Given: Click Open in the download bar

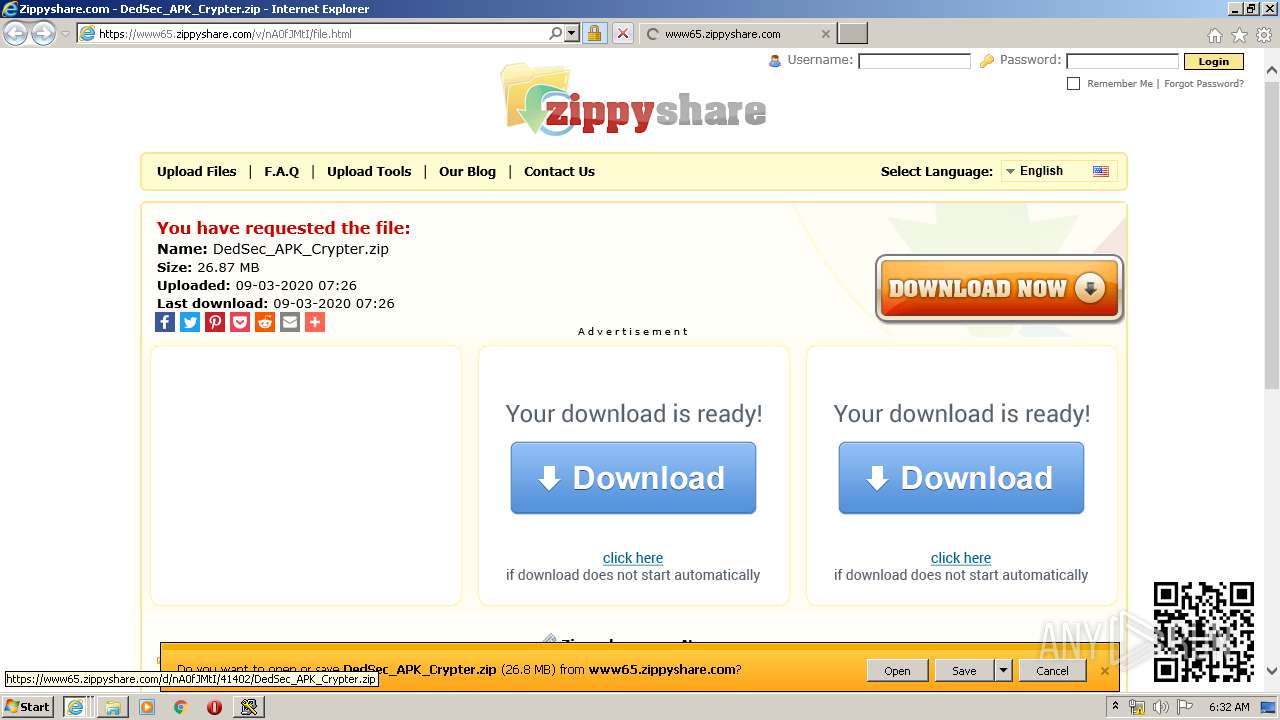Looking at the screenshot, I should 897,671.
